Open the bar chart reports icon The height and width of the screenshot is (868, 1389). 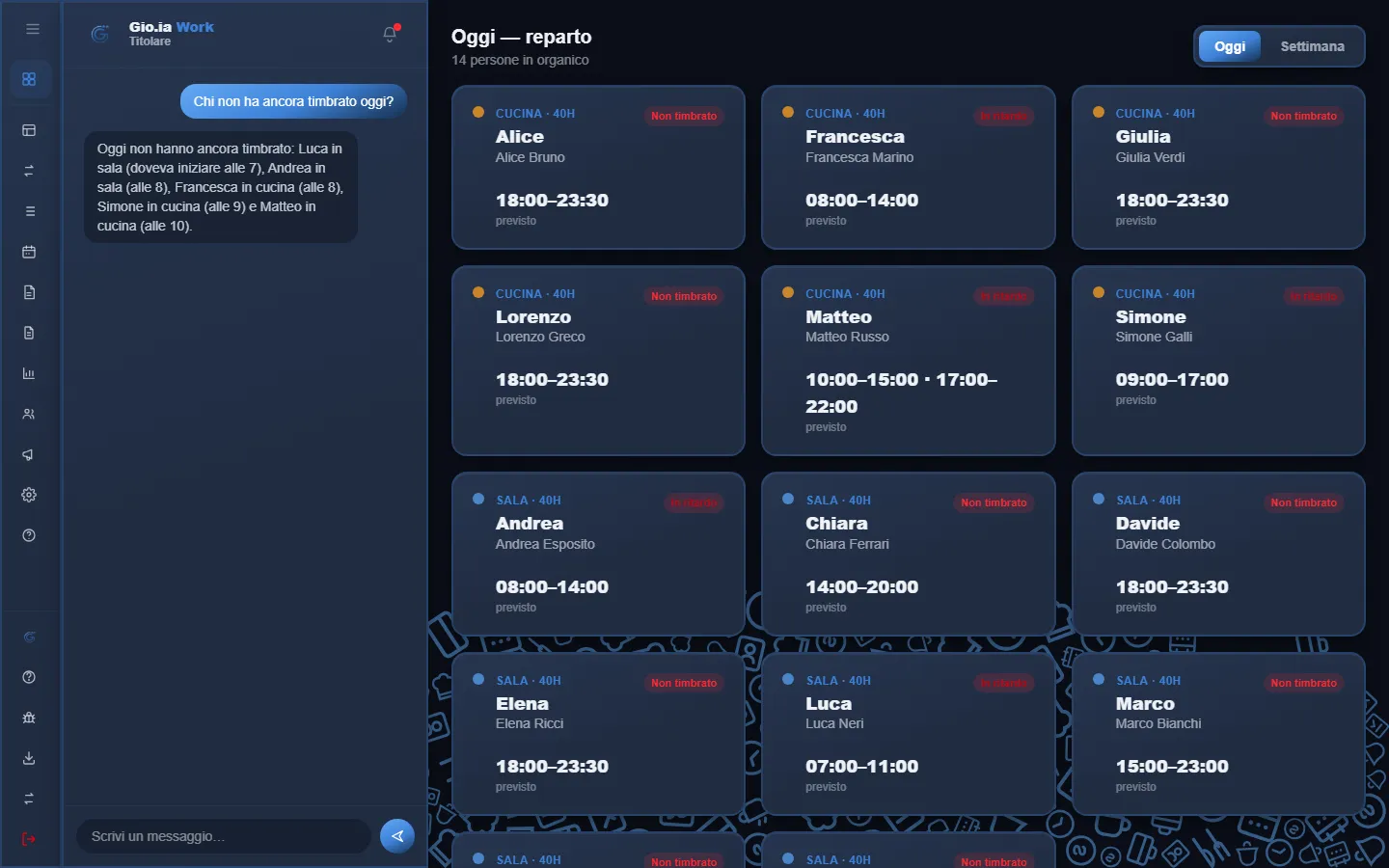point(29,373)
